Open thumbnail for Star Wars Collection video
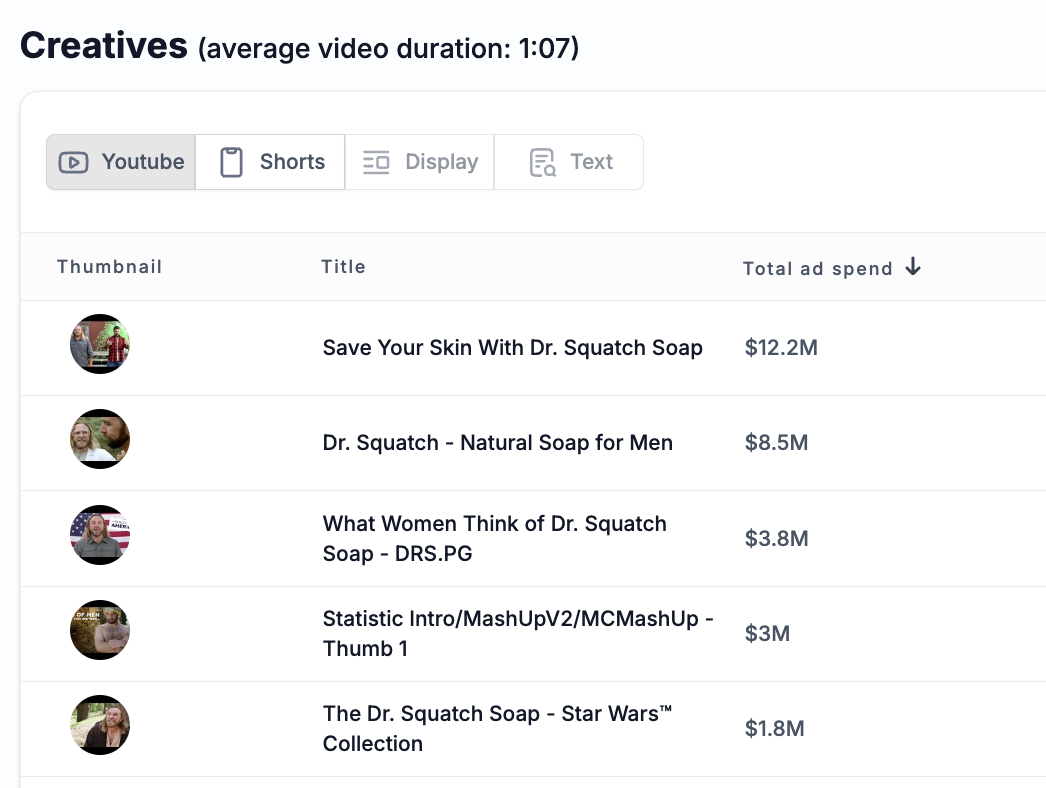 point(100,725)
